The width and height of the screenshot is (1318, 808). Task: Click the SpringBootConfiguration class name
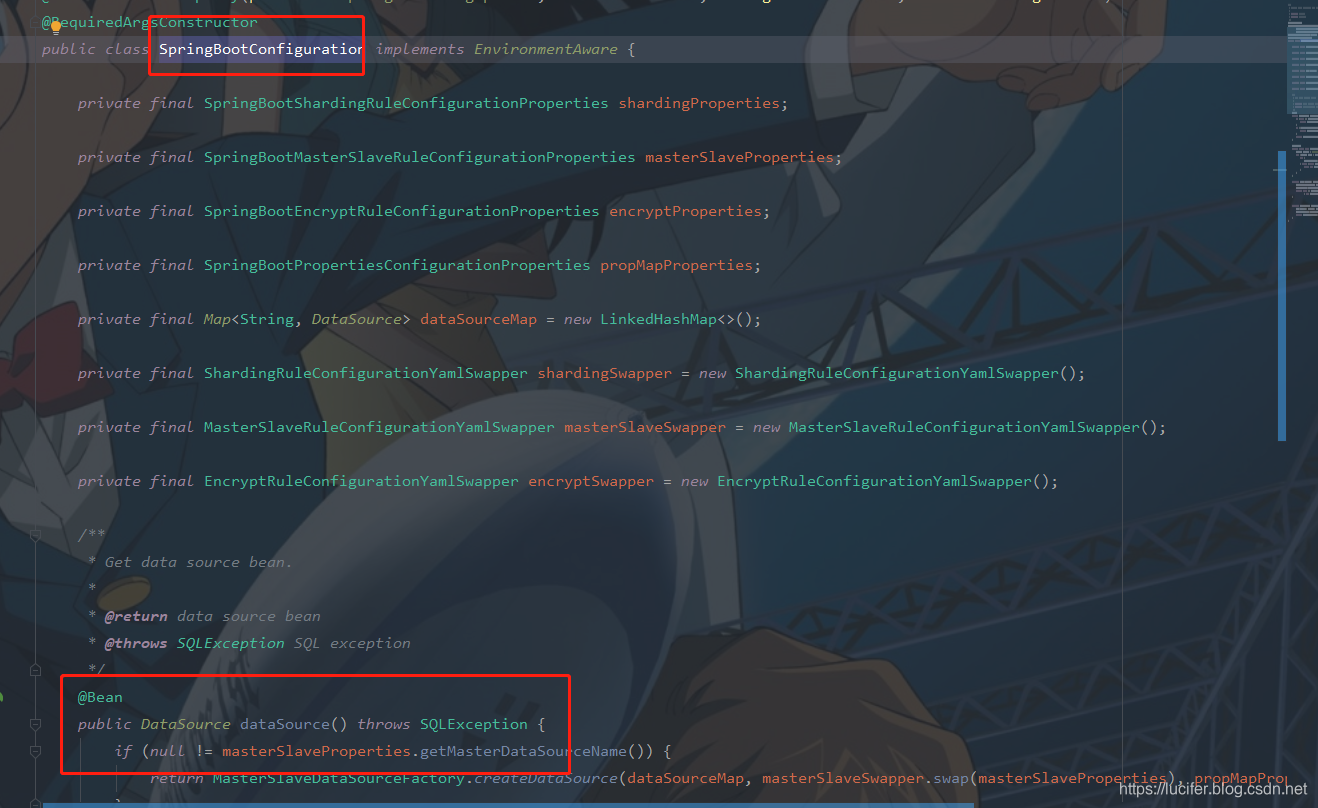[x=261, y=49]
